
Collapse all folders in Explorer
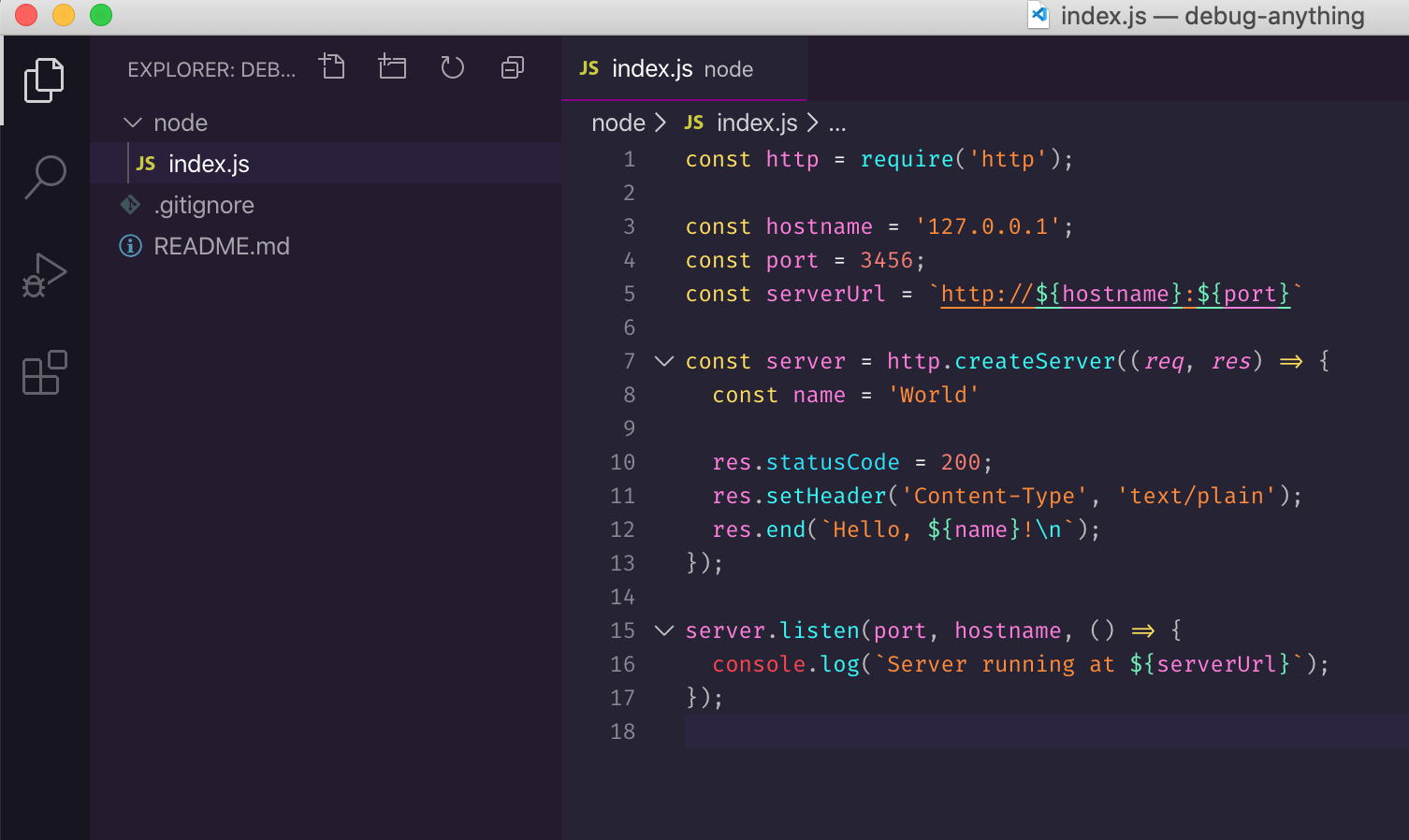click(x=512, y=67)
